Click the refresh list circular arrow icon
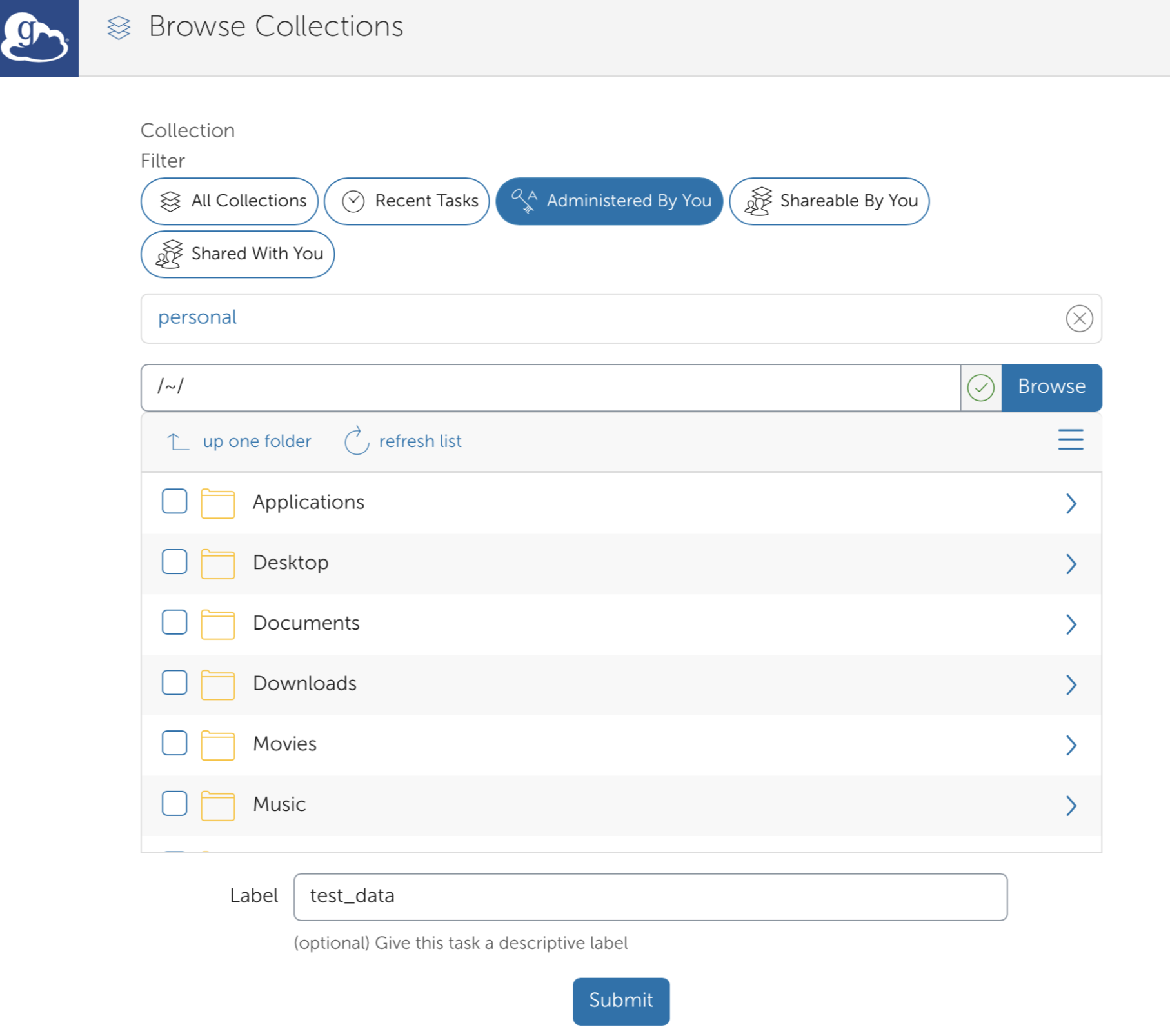The width and height of the screenshot is (1170, 1036). pyautogui.click(x=356, y=441)
